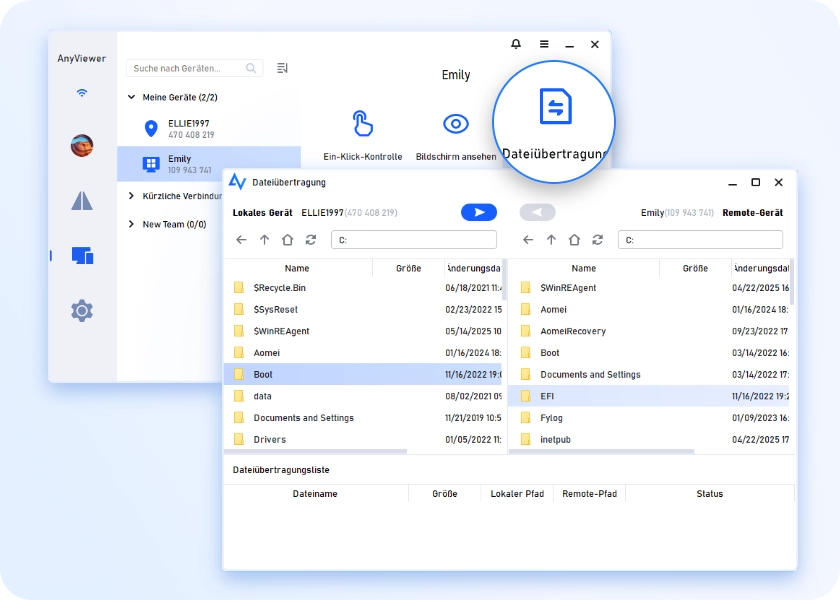The height and width of the screenshot is (600, 840).
Task: Open the hamburger menu in the title bar
Action: pyautogui.click(x=544, y=44)
